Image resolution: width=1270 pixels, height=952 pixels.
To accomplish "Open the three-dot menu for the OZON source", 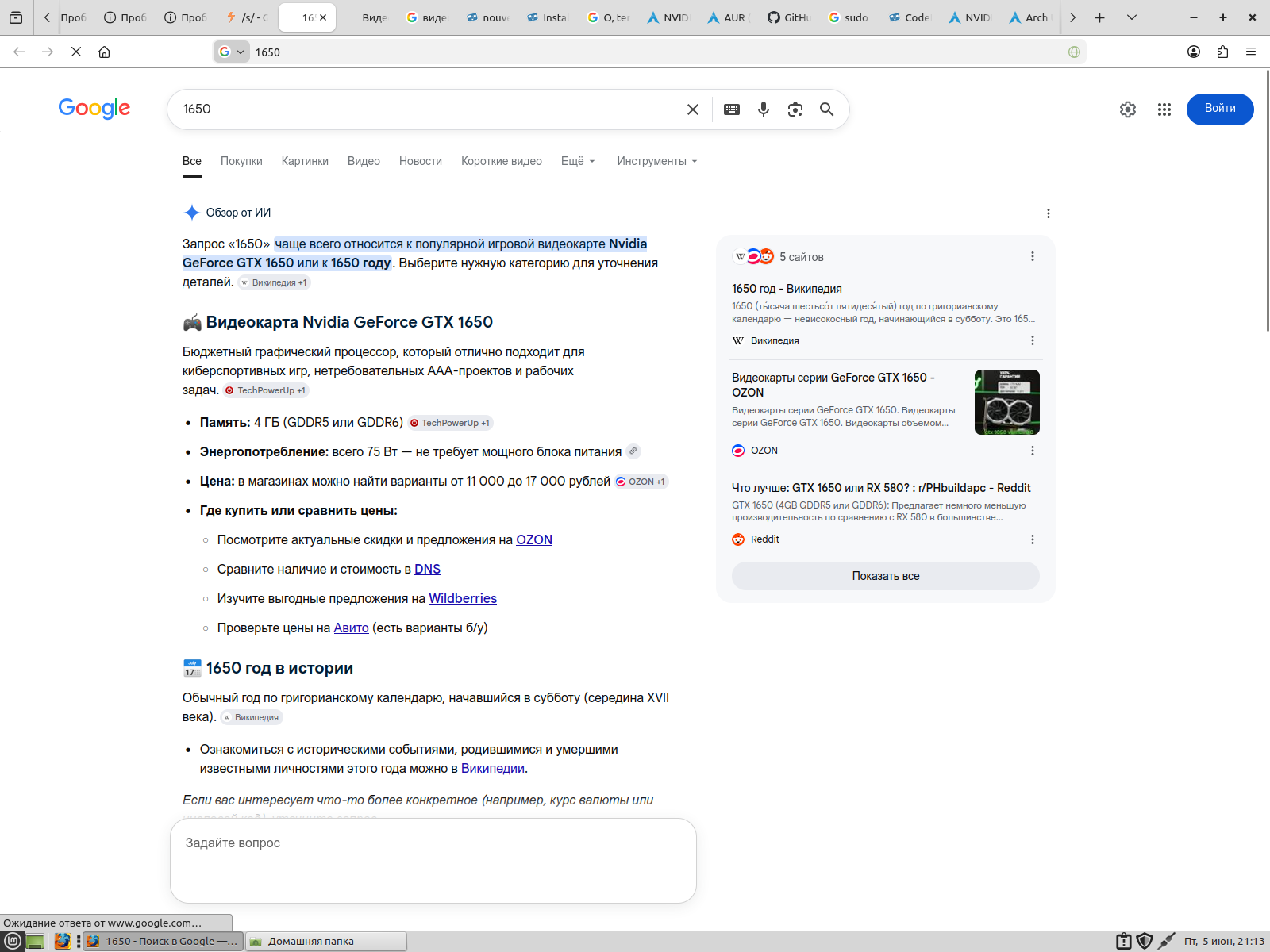I will [x=1033, y=451].
